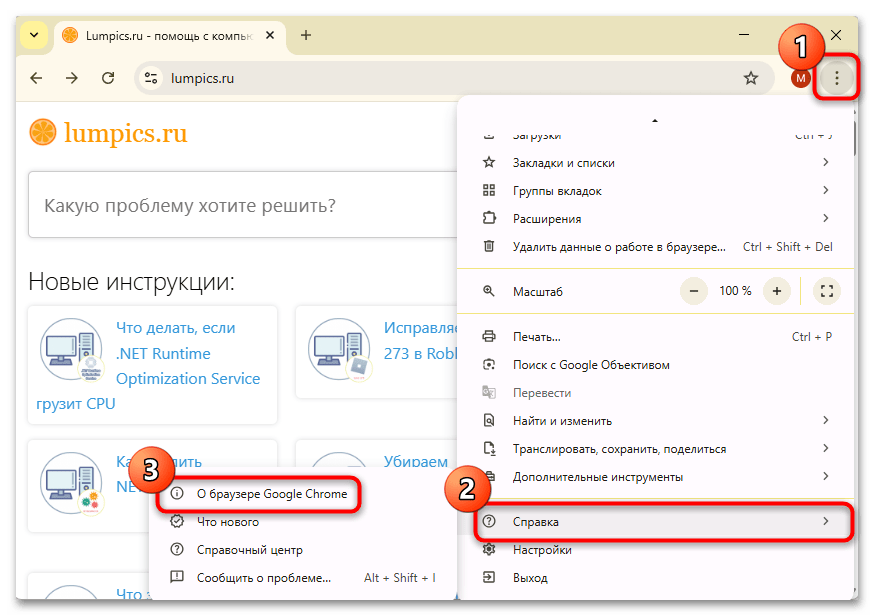Open 'Что нового' in submenu
The image size is (874, 616).
coord(303,522)
